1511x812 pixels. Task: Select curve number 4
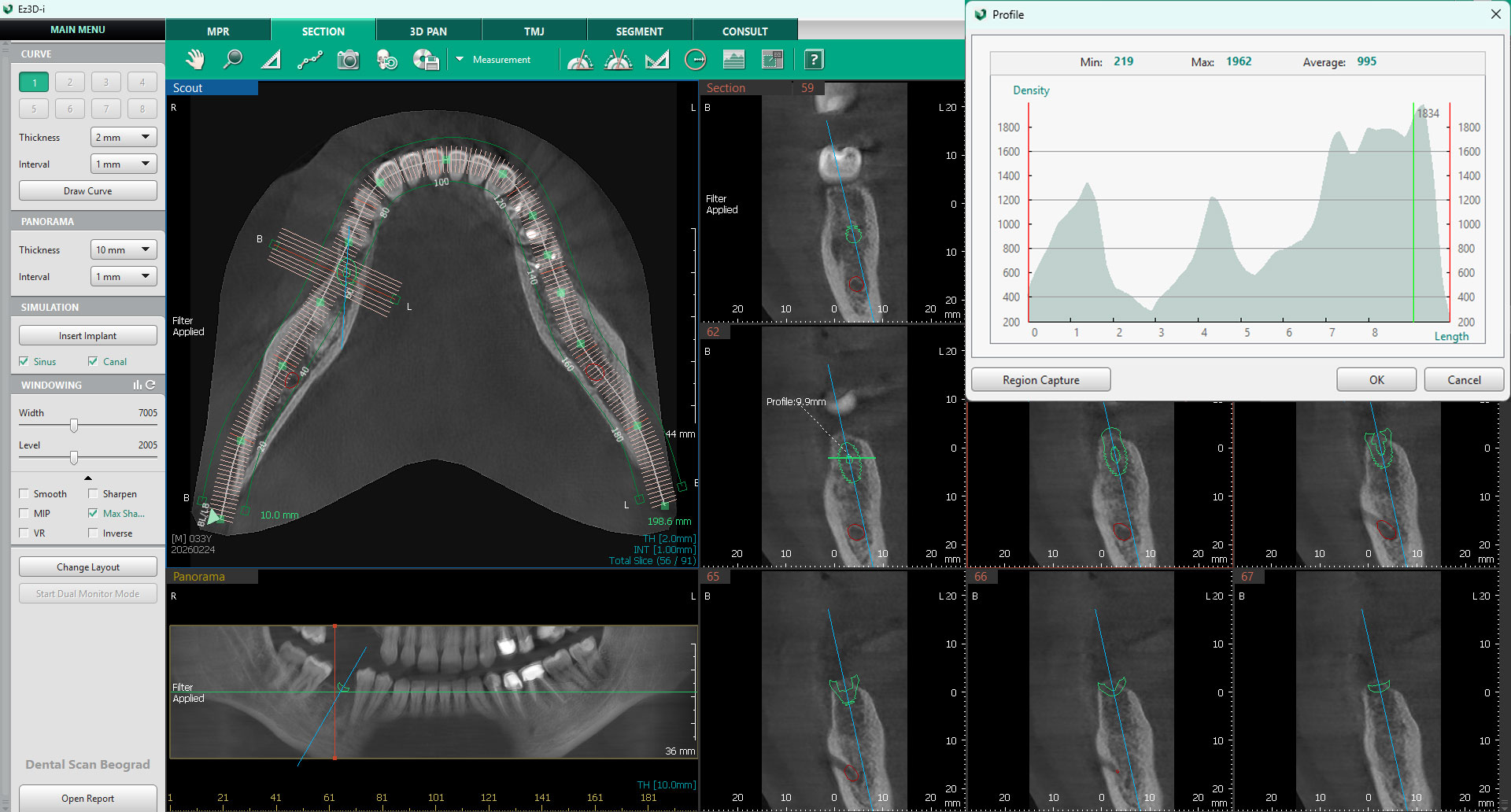pos(142,82)
